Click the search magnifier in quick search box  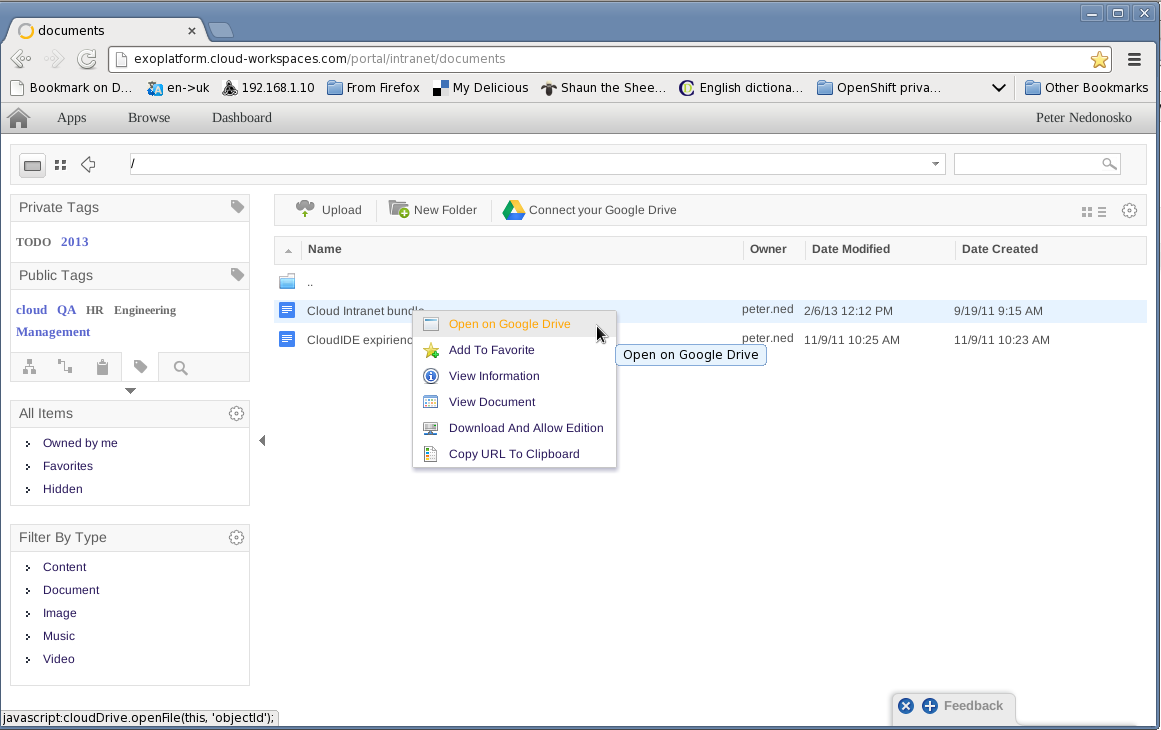tap(1108, 164)
